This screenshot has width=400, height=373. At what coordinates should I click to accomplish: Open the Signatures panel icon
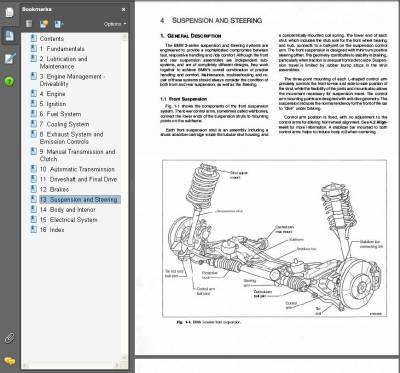(x=9, y=58)
